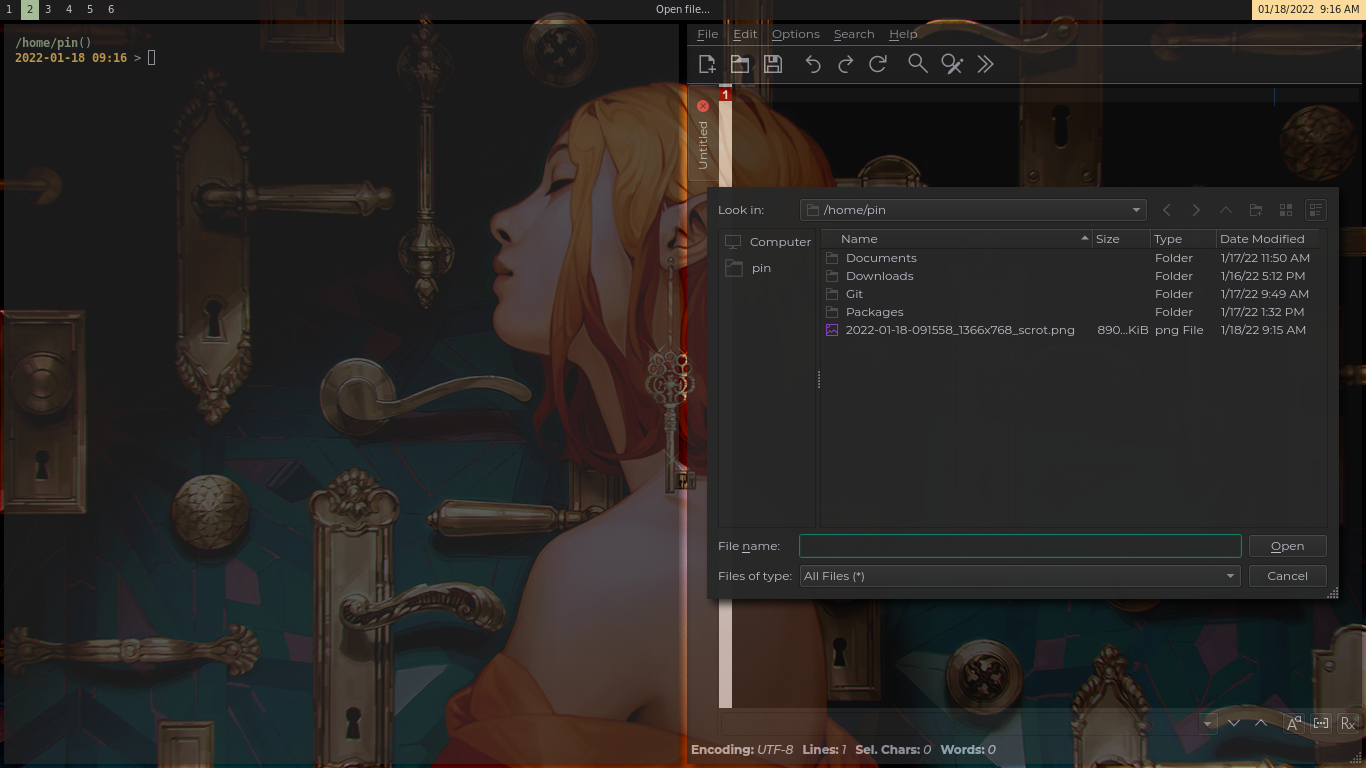
Task: Switch to the Untitled tab
Action: click(704, 140)
